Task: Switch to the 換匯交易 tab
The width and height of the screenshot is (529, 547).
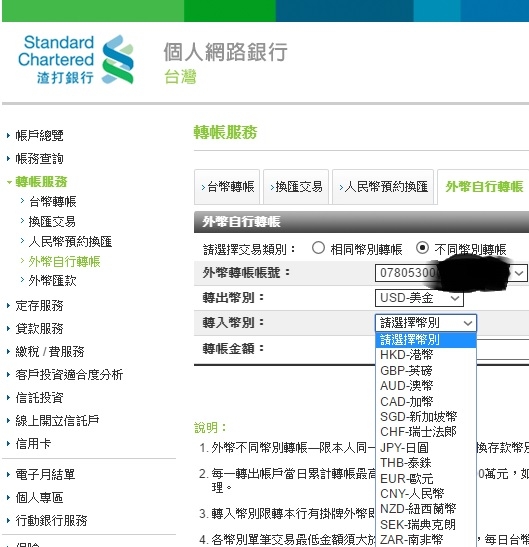Action: [296, 187]
